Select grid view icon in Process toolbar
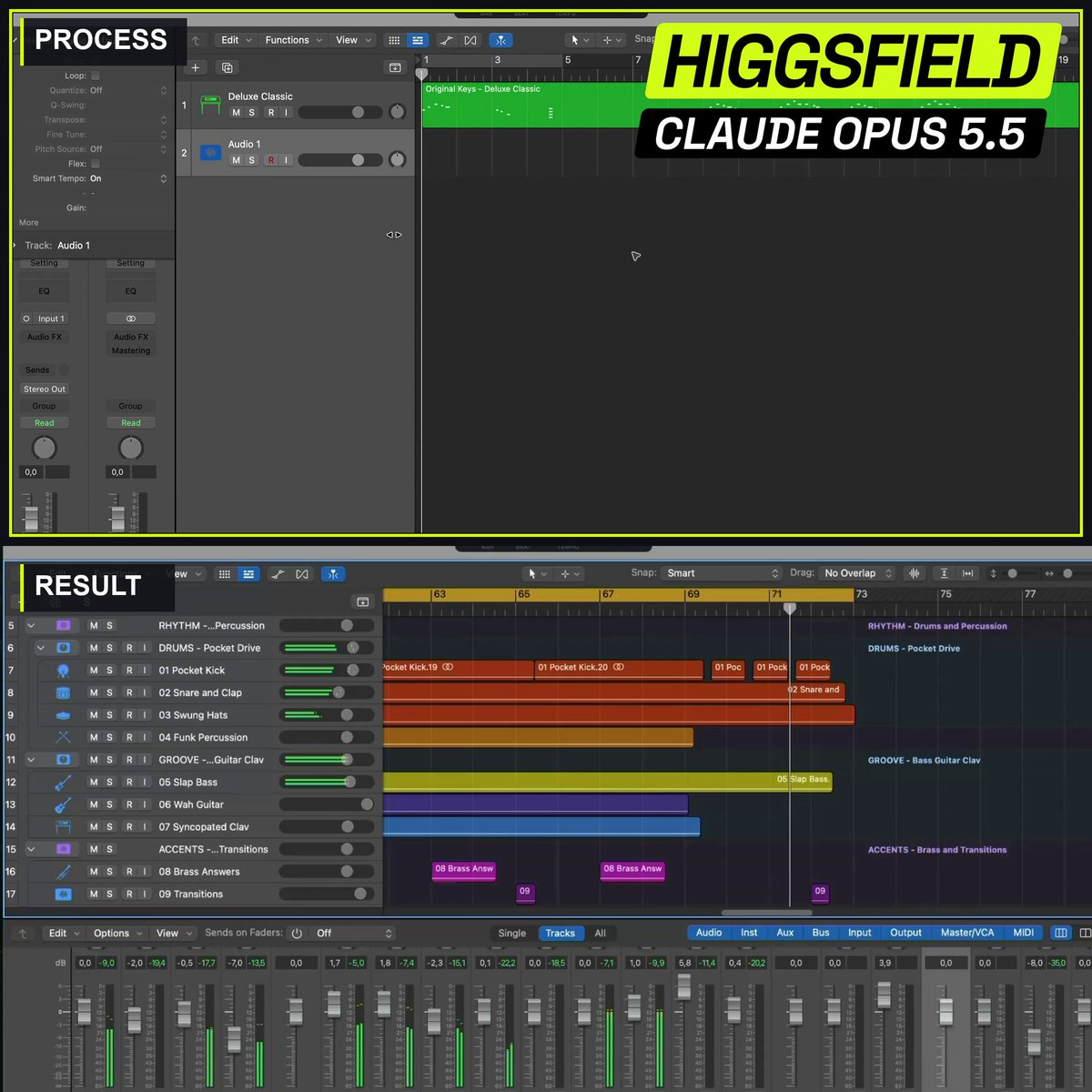Screen dimensions: 1092x1092 pyautogui.click(x=394, y=40)
